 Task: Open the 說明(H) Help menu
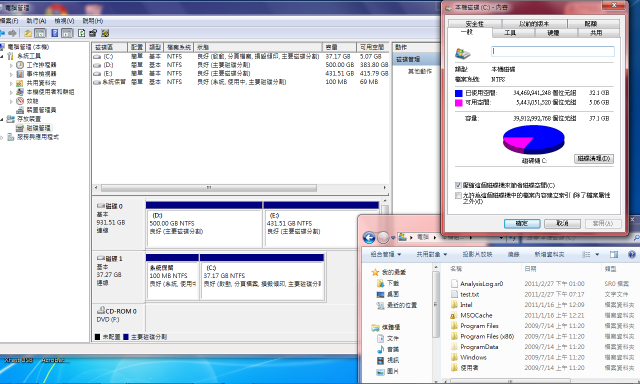point(93,20)
